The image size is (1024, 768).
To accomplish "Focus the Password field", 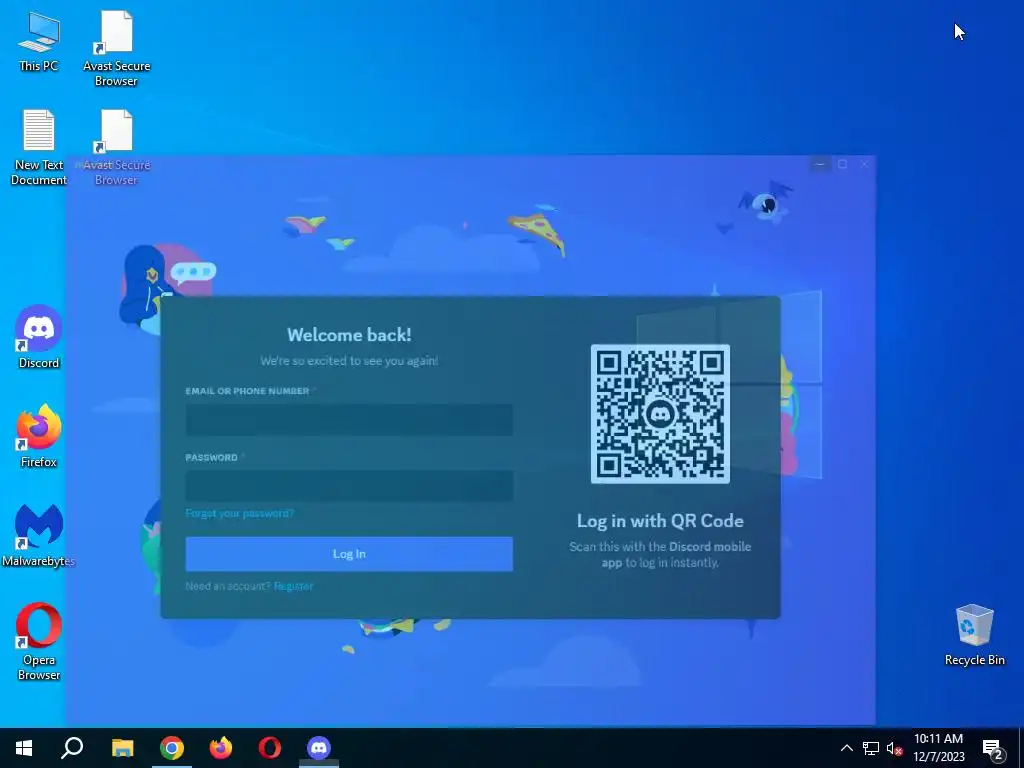I will click(349, 486).
